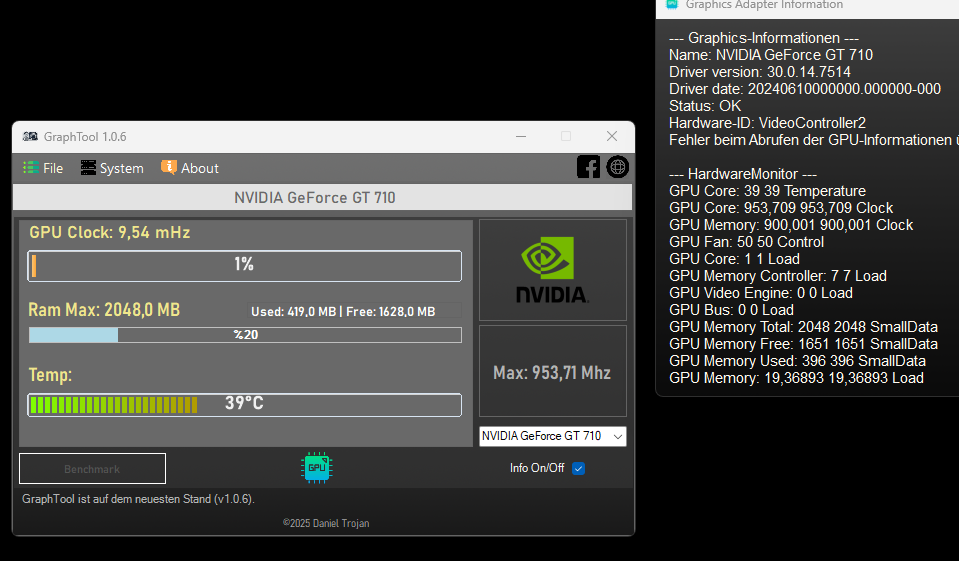959x561 pixels.
Task: Open the Facebook page icon
Action: 589,167
